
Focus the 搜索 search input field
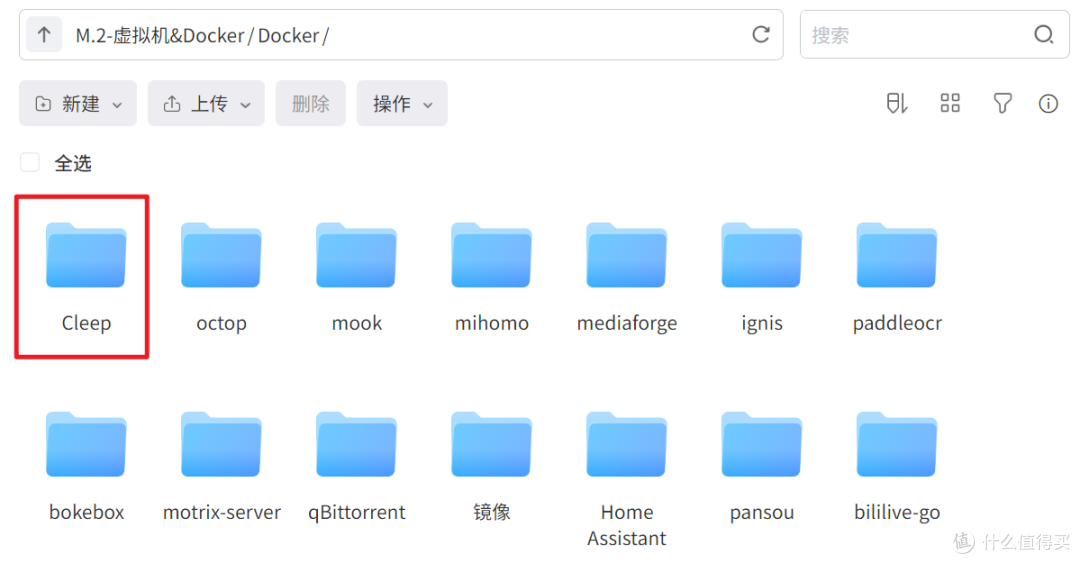(x=934, y=34)
